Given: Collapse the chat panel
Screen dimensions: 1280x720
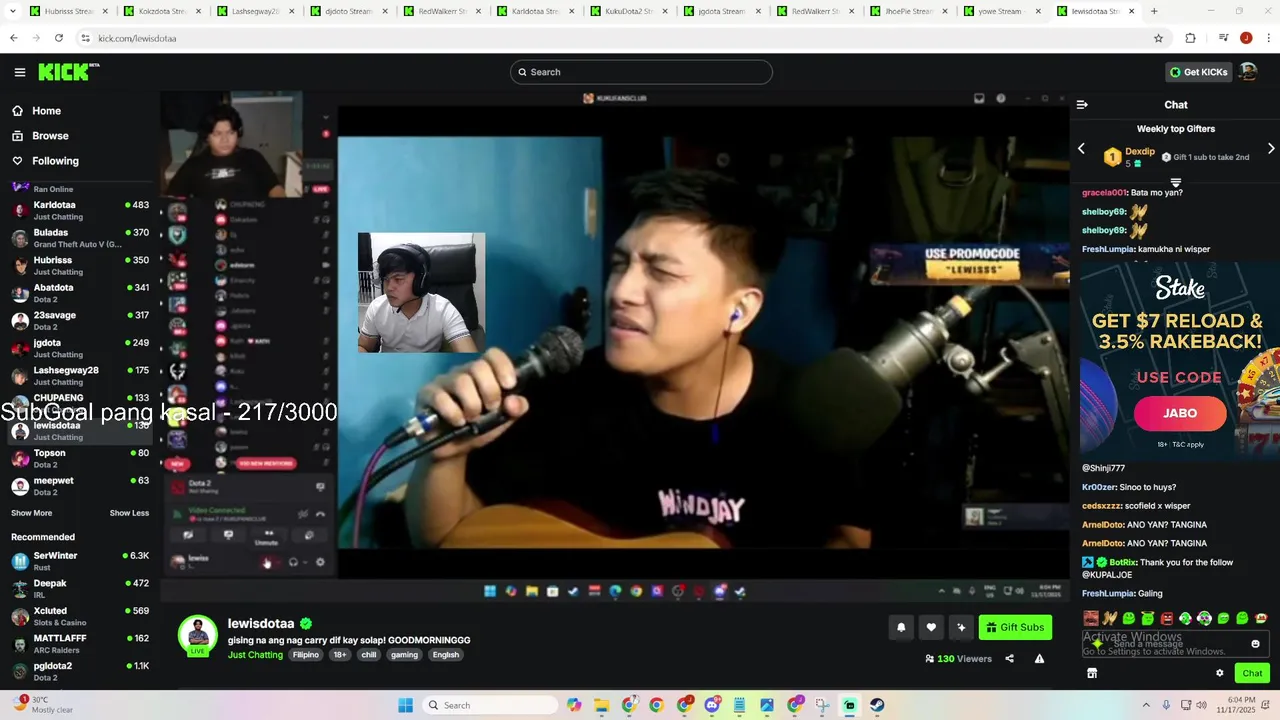Looking at the screenshot, I should [1082, 104].
